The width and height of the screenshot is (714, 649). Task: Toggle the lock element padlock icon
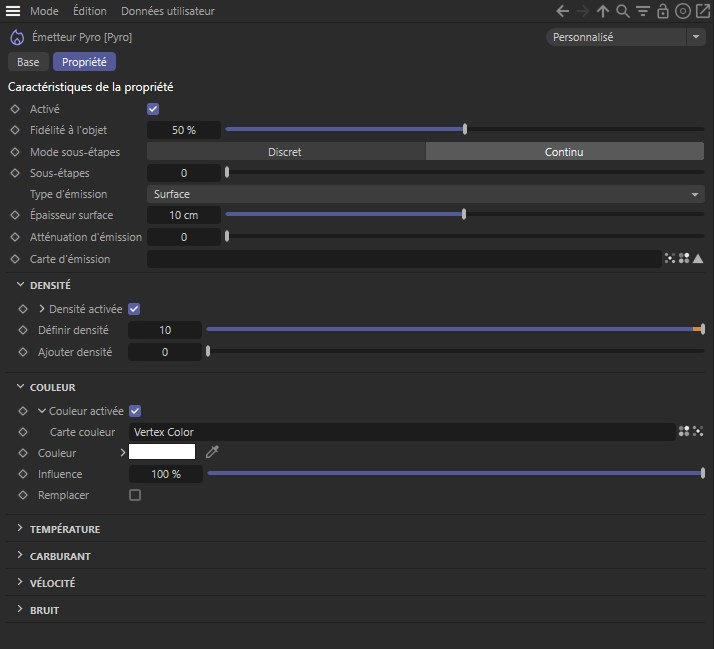click(663, 11)
